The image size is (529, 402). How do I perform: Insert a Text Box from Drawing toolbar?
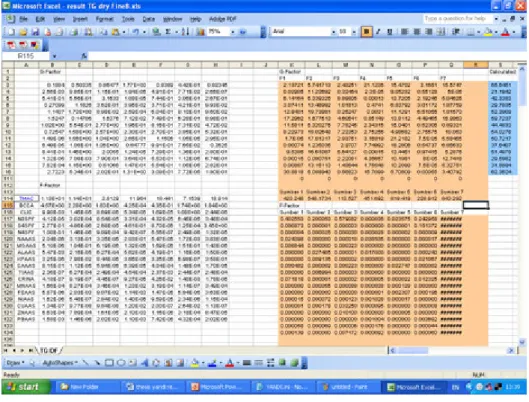(x=133, y=363)
